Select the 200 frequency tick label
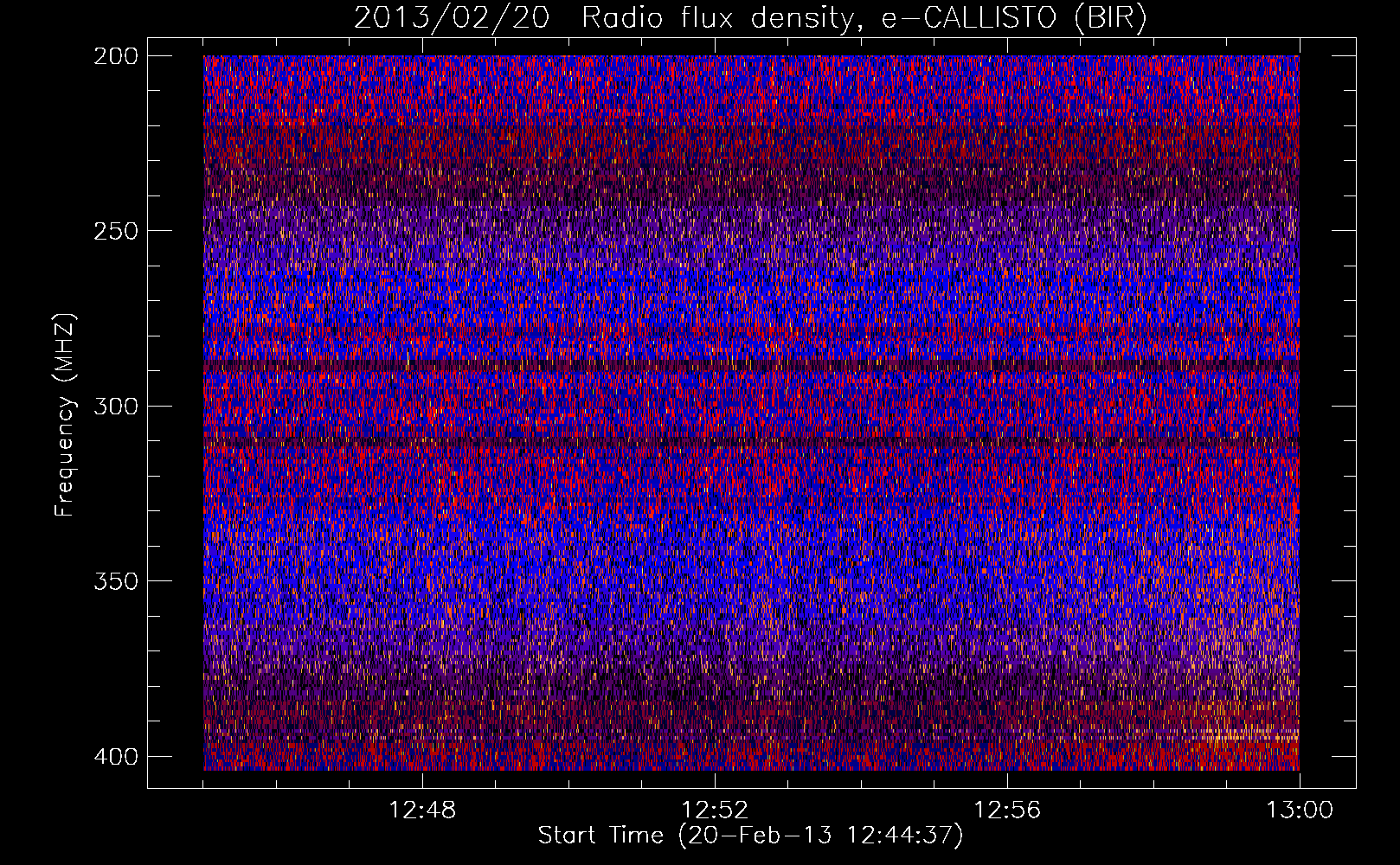Viewport: 1400px width, 865px height. [115, 56]
